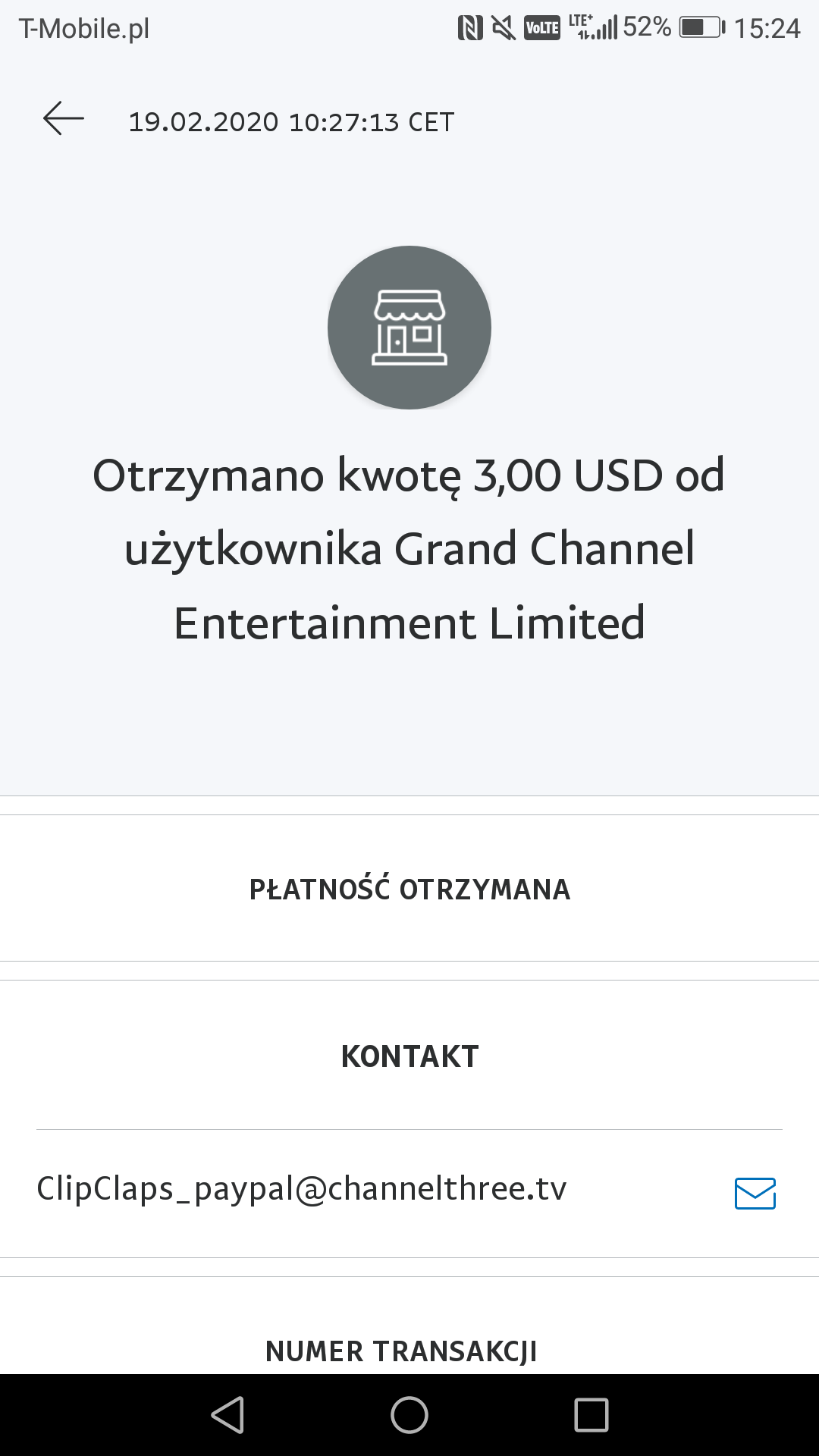Tap the KONTAKT section header
This screenshot has width=819, height=1456.
tap(409, 1056)
